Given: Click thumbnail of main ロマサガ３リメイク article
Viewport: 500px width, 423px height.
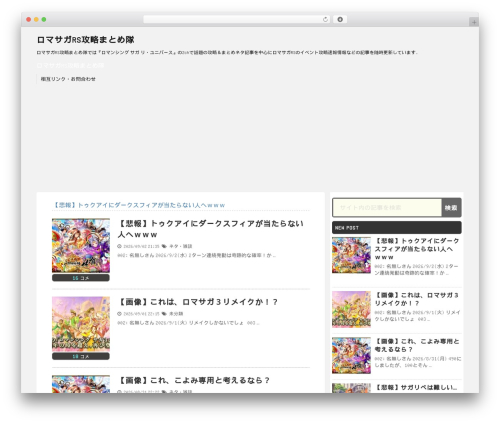Looking at the screenshot, I should point(81,324).
